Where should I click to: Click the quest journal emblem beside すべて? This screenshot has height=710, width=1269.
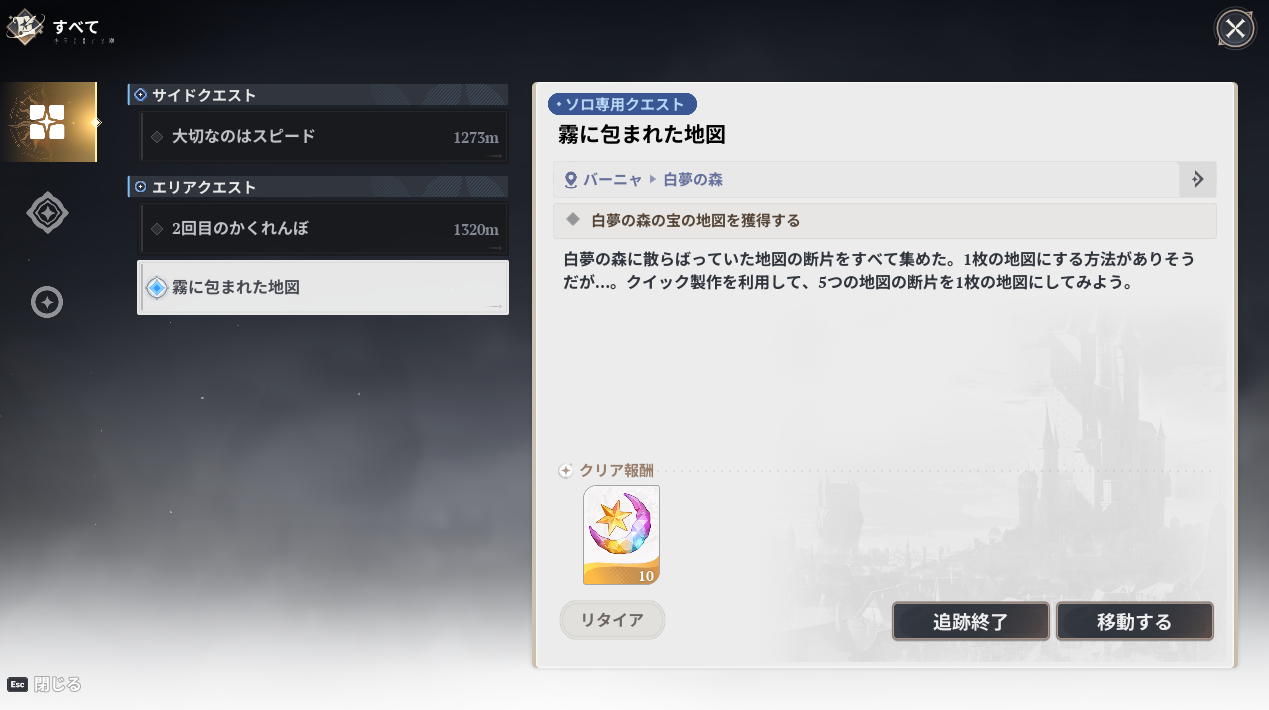(25, 27)
